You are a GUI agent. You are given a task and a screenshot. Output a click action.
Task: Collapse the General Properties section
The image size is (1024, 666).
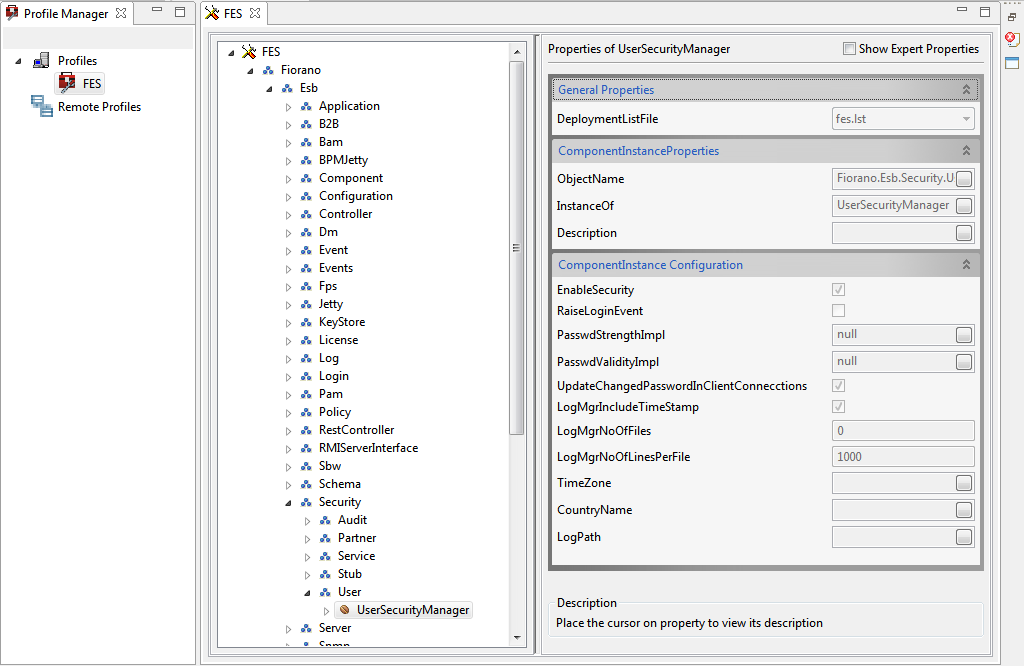pyautogui.click(x=966, y=89)
